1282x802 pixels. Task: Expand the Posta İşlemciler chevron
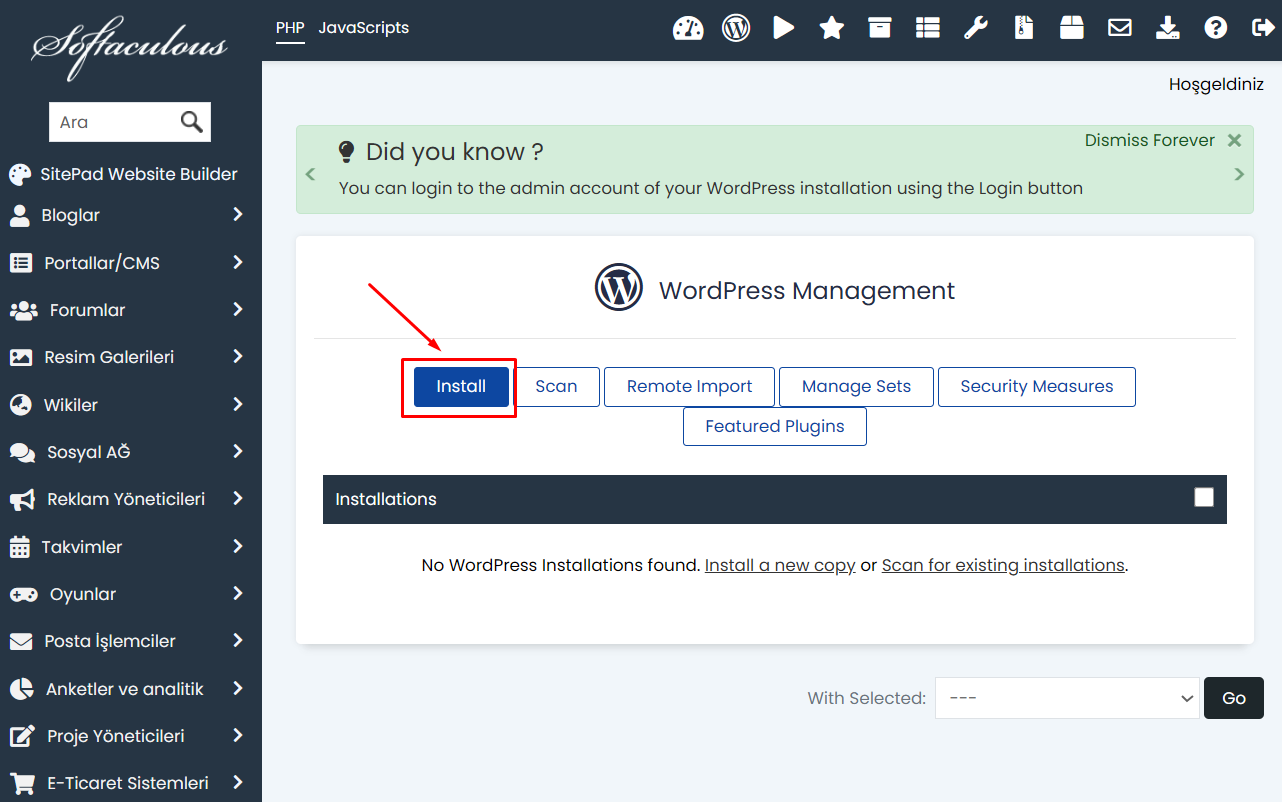click(238, 641)
